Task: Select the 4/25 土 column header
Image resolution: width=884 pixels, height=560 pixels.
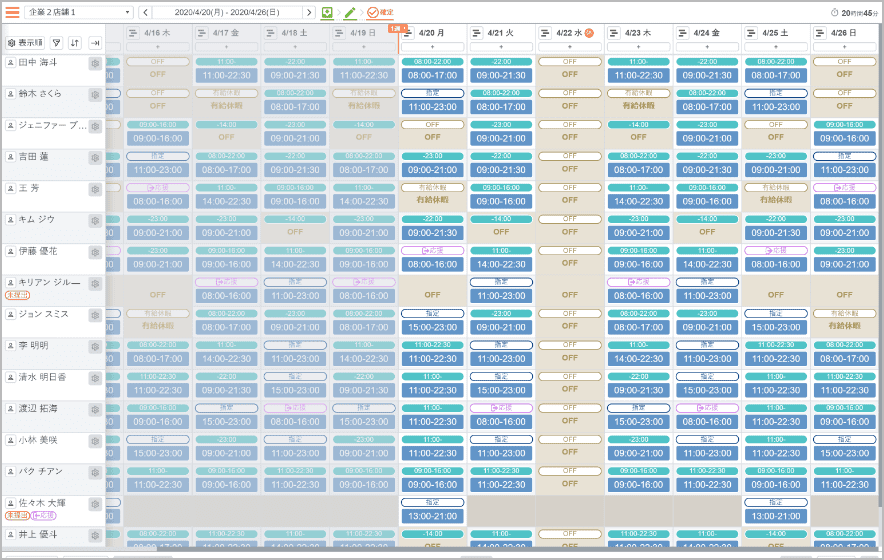Action: pyautogui.click(x=776, y=33)
